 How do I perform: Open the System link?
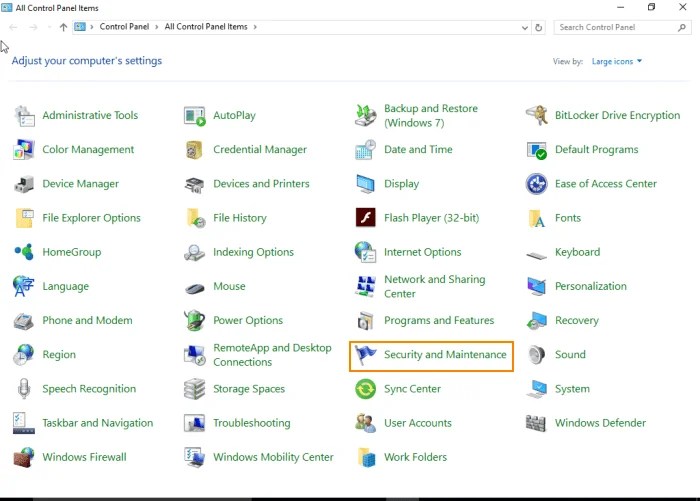point(572,389)
